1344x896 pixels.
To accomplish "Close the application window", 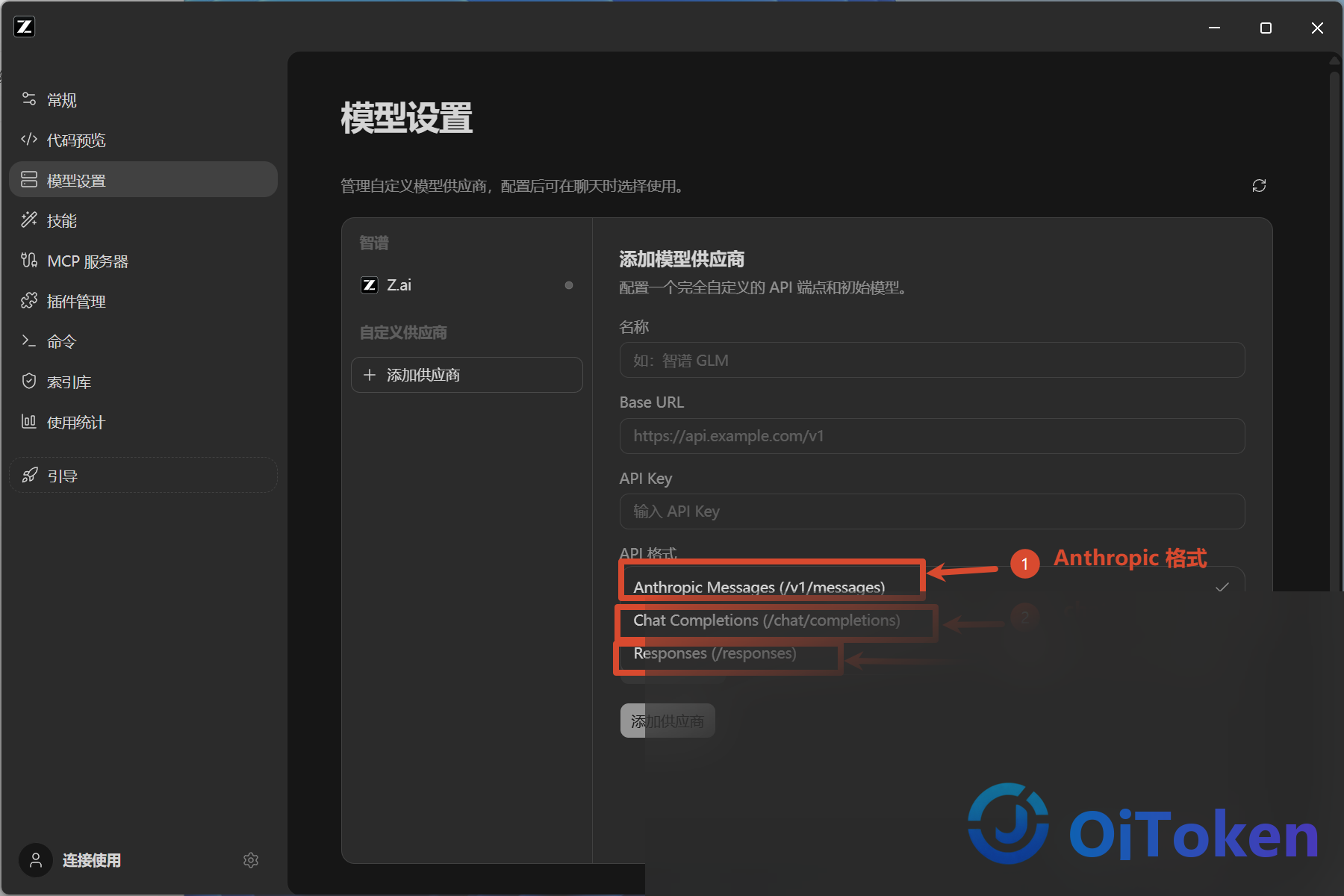I will pyautogui.click(x=1317, y=28).
